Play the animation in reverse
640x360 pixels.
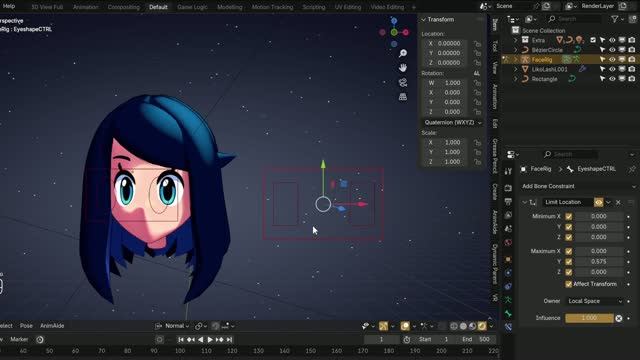pos(200,340)
